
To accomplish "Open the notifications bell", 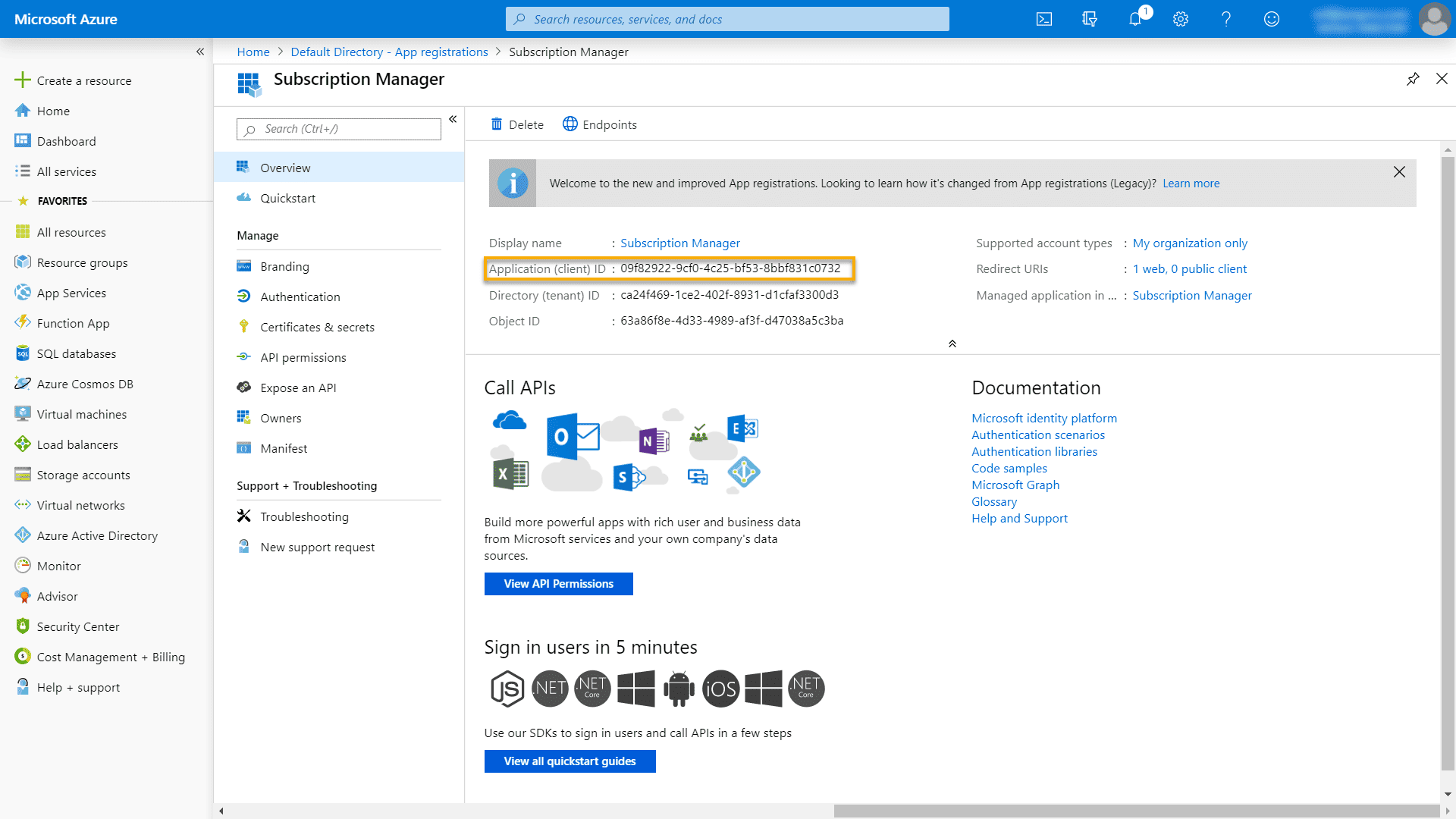I will point(1135,19).
